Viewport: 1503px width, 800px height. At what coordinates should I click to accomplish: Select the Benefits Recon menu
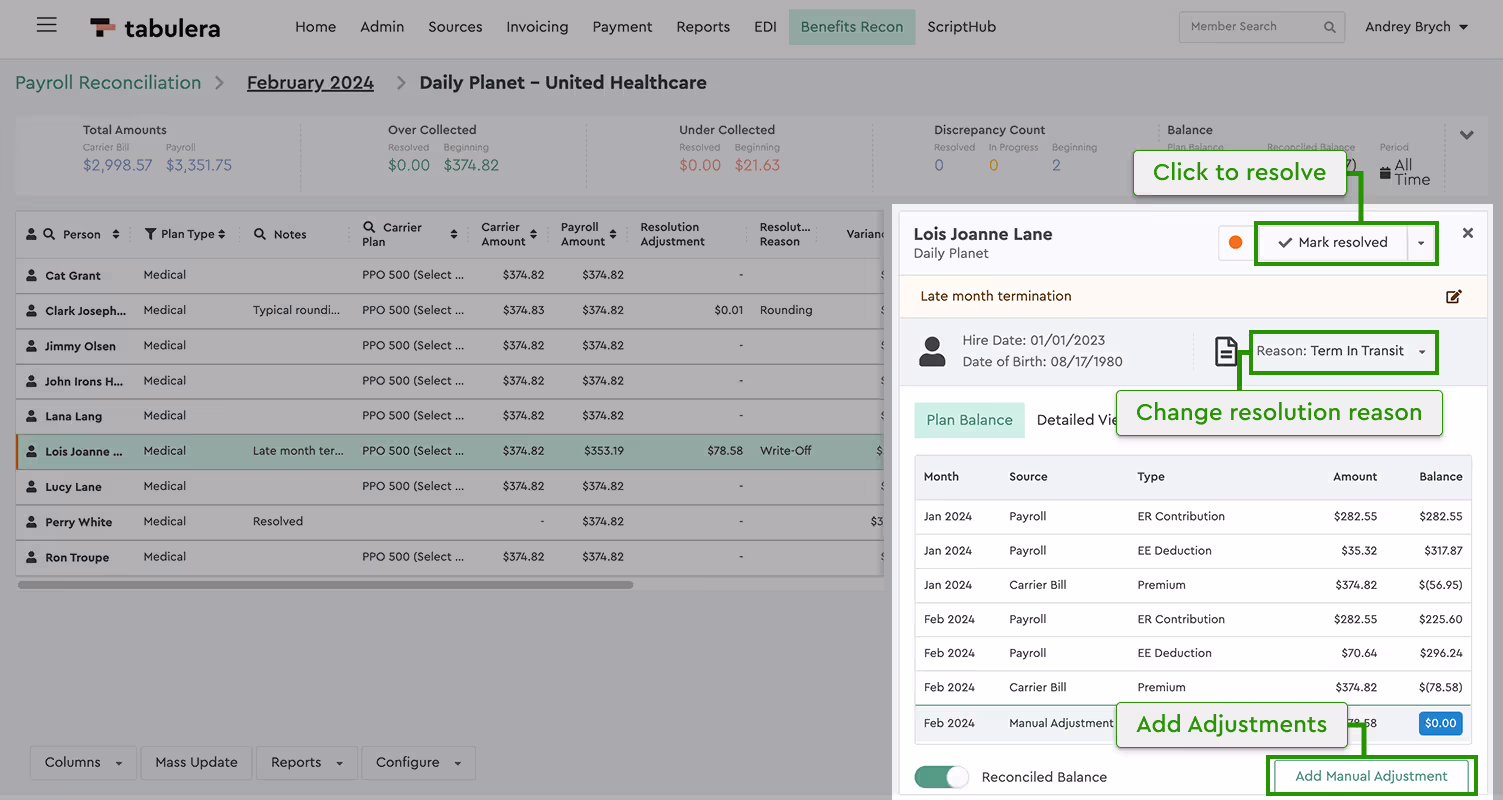coord(852,27)
